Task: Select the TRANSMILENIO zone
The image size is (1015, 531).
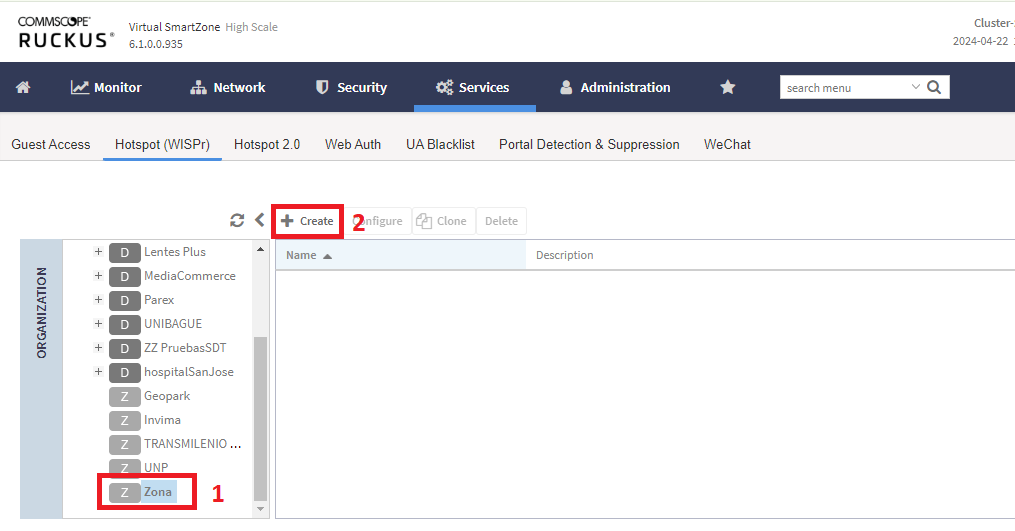Action: tap(192, 444)
